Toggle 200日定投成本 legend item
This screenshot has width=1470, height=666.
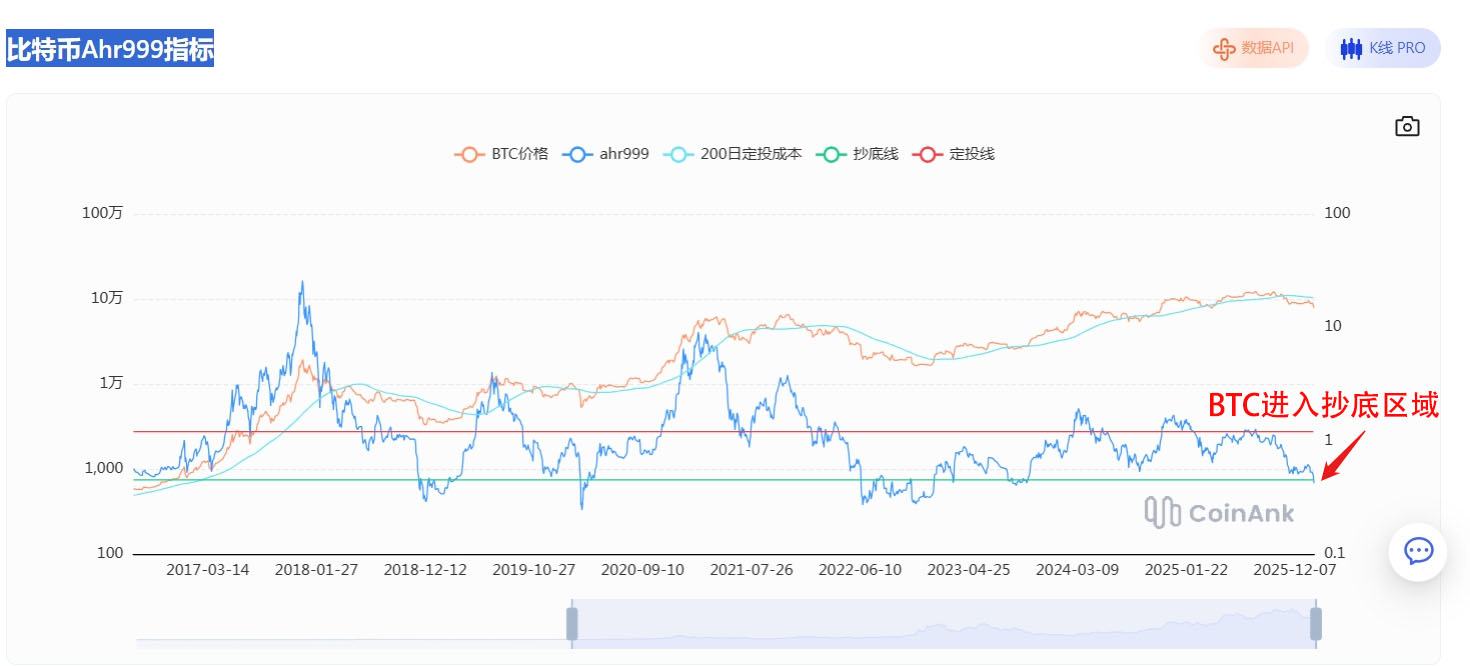735,154
